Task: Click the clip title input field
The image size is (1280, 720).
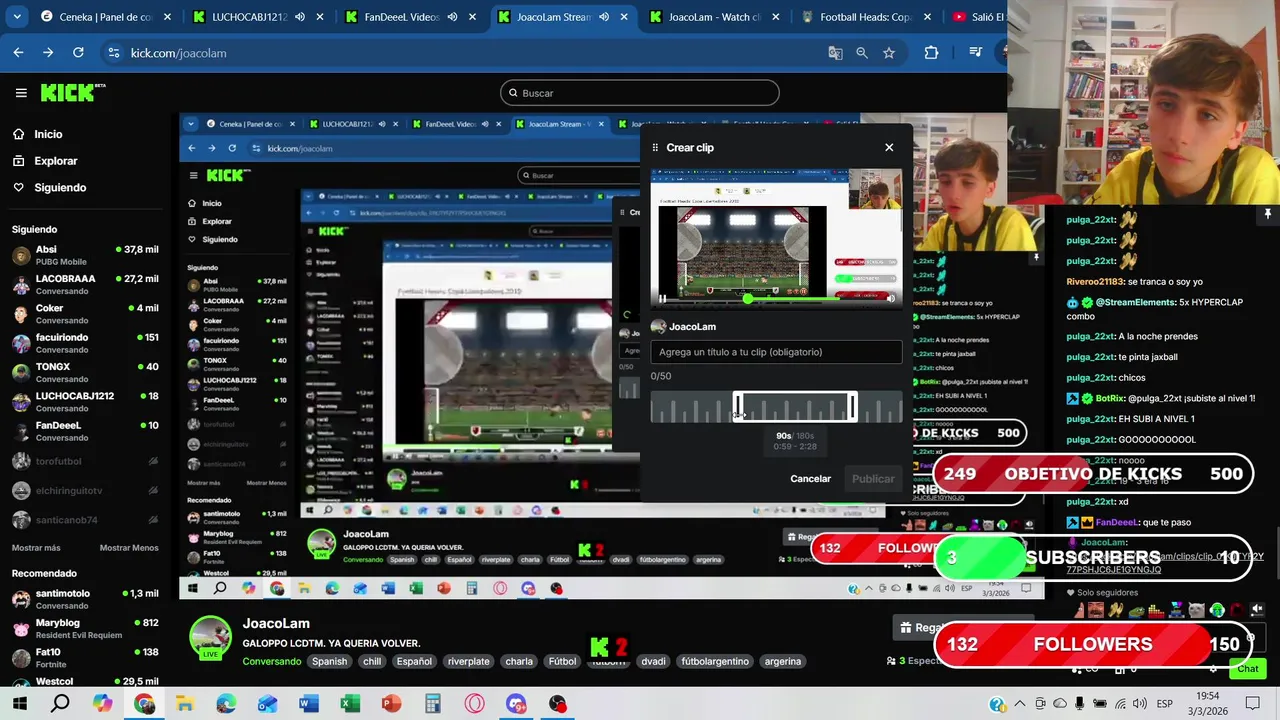Action: pos(776,352)
